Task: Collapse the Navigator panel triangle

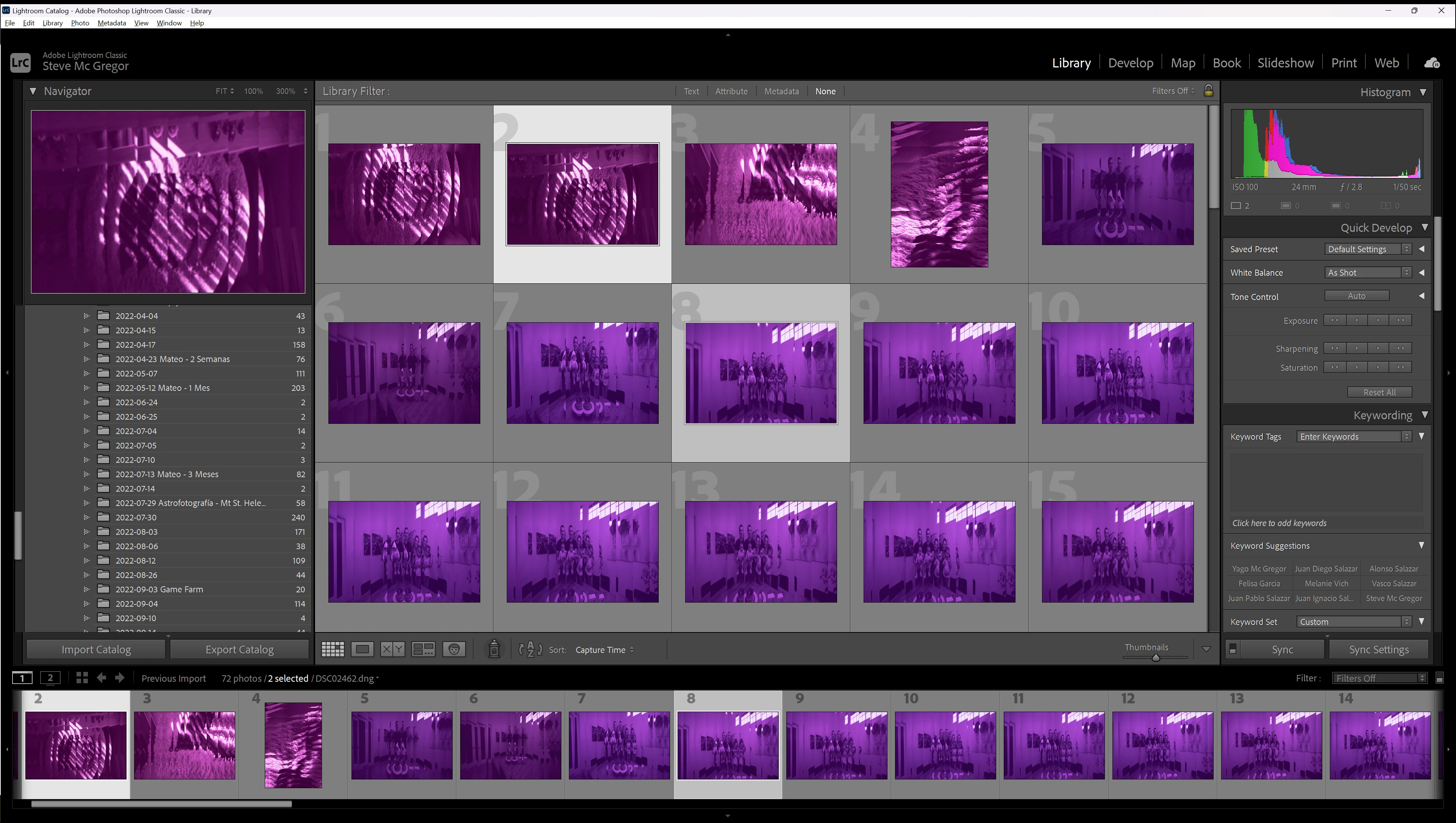Action: [x=33, y=91]
